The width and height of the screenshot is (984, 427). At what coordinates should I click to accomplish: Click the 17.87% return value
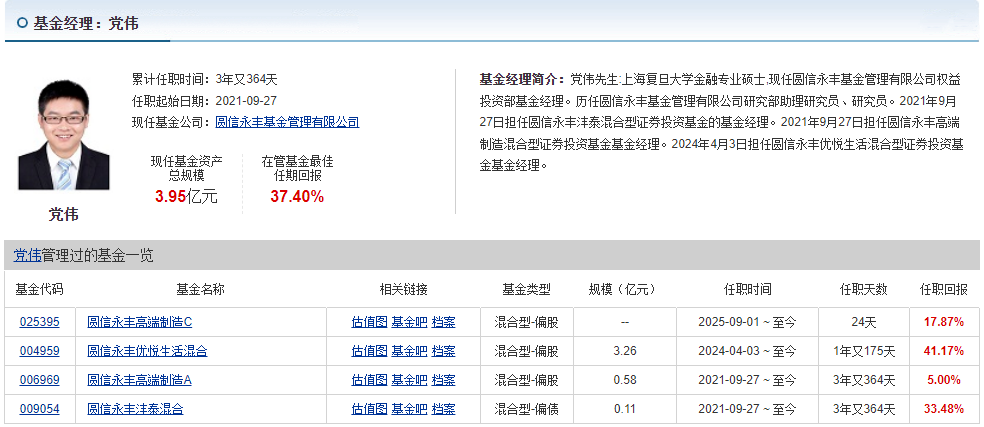[944, 322]
